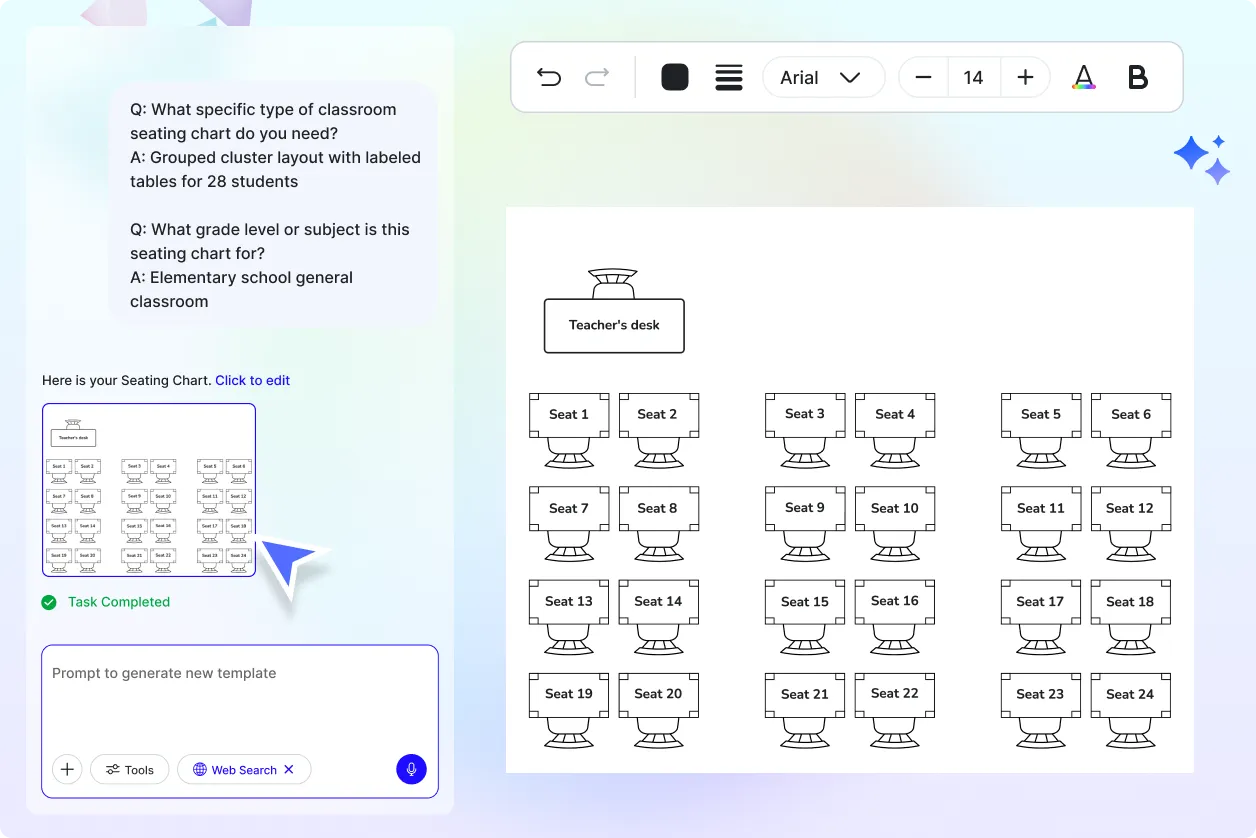
Task: Open the Arial font dropdown
Action: tap(823, 77)
